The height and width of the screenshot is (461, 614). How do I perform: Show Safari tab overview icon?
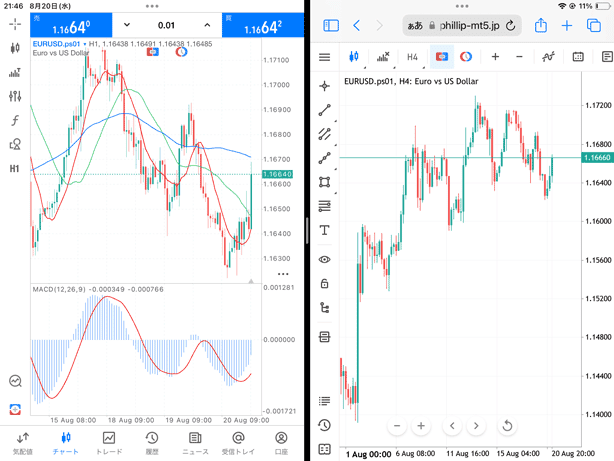[594, 26]
